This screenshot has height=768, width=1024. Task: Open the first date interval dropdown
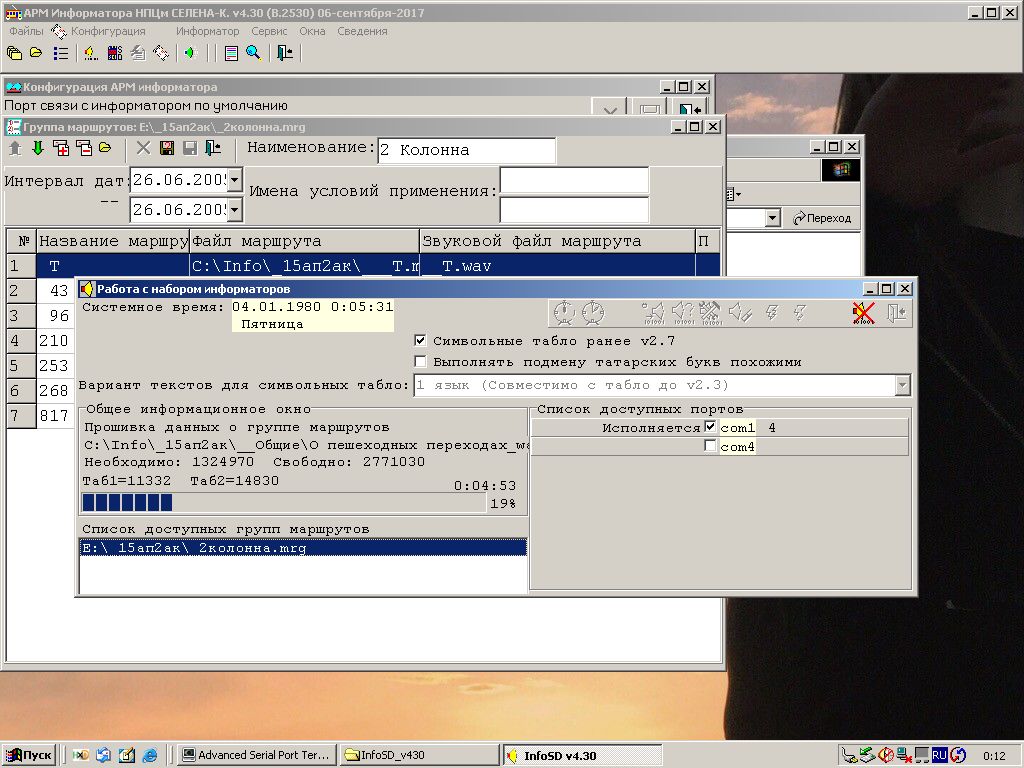tap(234, 180)
